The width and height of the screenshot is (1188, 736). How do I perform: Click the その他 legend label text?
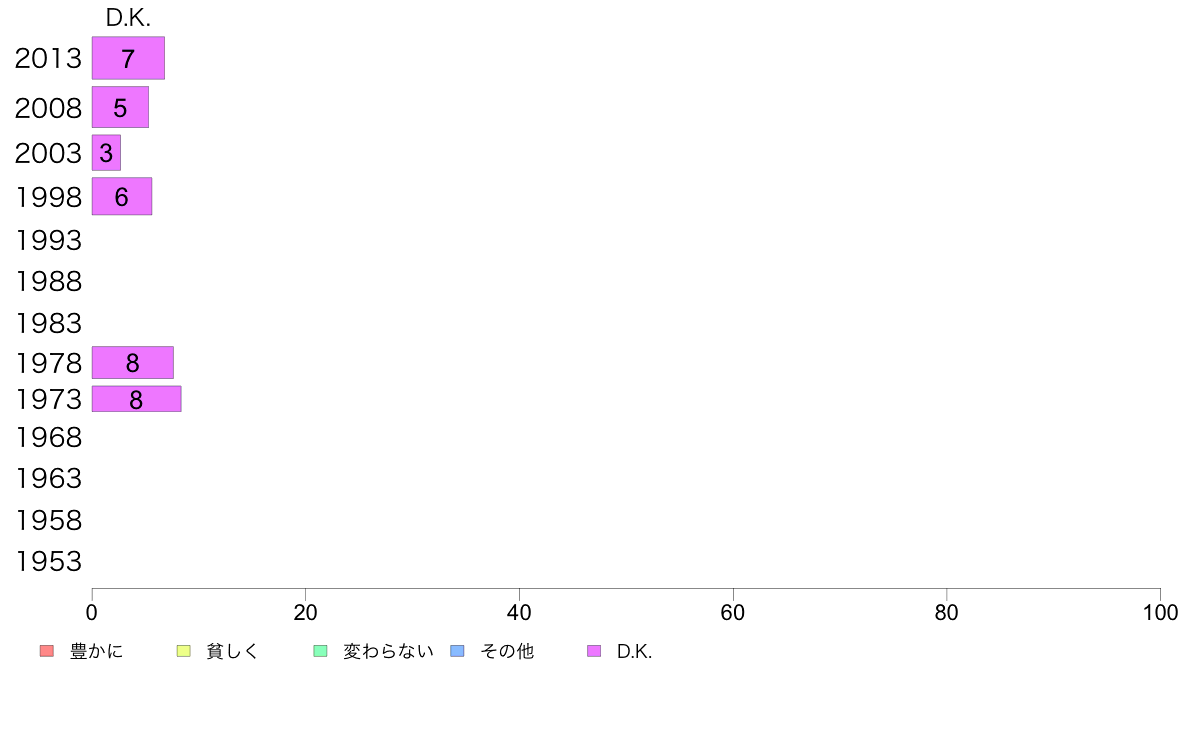(x=507, y=651)
